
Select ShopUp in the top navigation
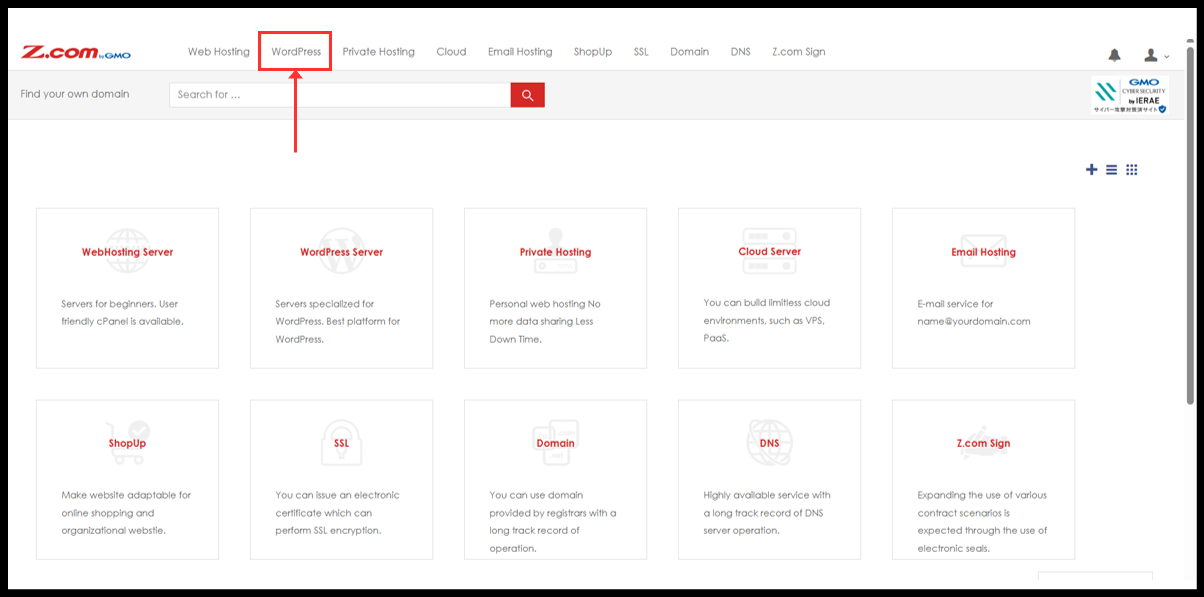[593, 52]
